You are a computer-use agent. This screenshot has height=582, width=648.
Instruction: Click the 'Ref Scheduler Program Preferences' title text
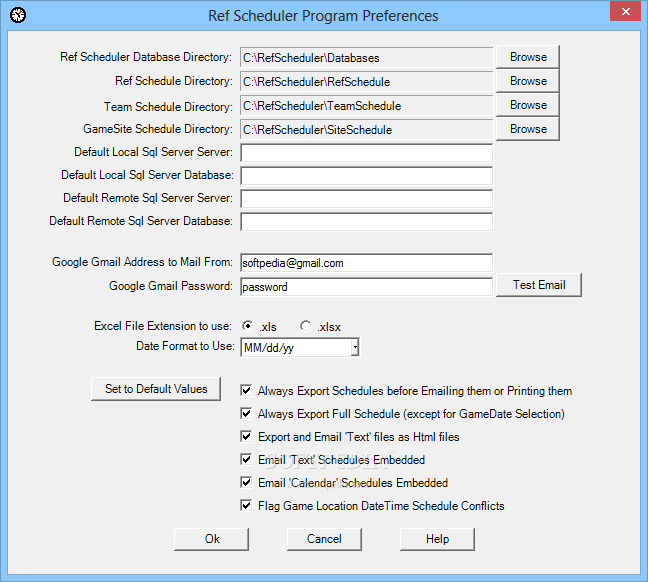click(x=323, y=16)
